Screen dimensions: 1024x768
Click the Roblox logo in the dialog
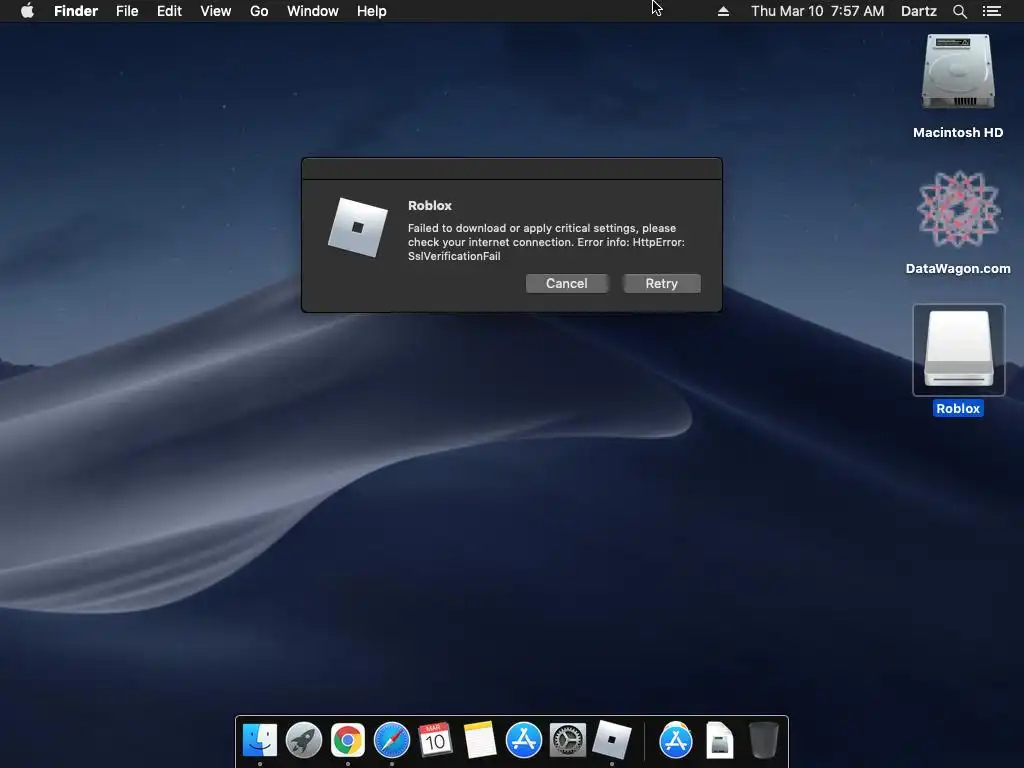coord(358,227)
